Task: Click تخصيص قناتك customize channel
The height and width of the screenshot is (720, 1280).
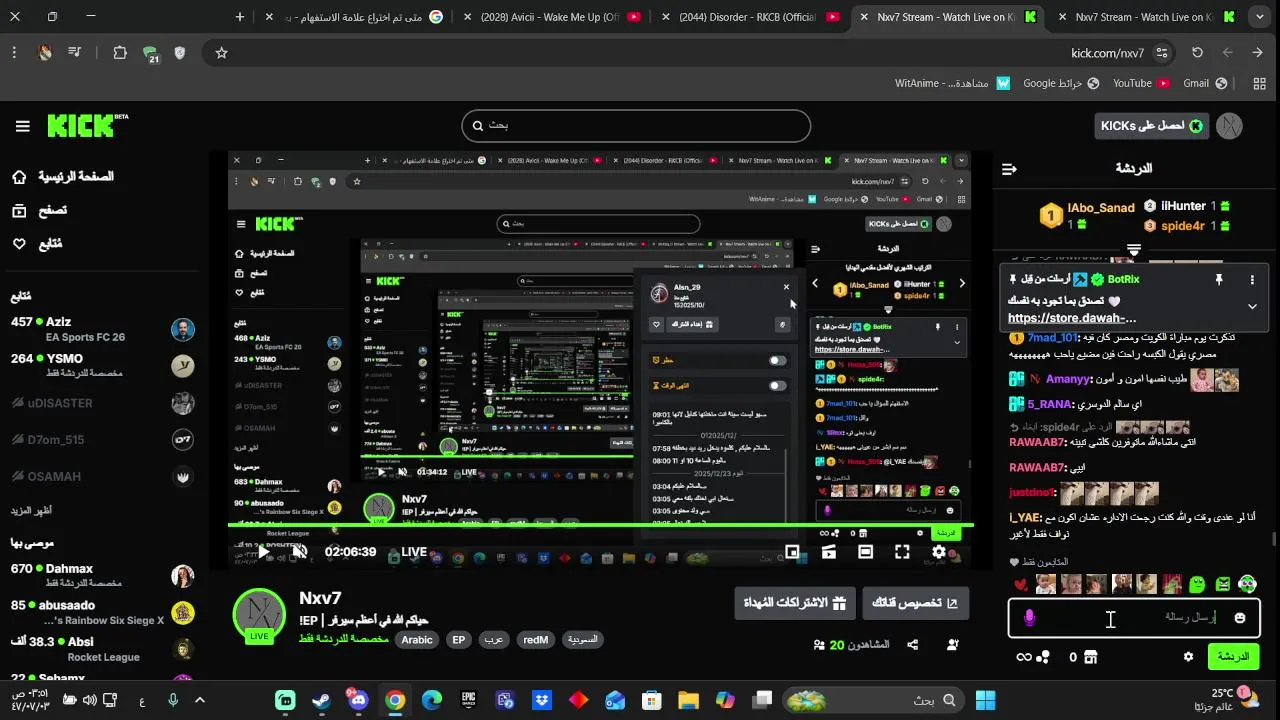Action: pyautogui.click(x=915, y=603)
